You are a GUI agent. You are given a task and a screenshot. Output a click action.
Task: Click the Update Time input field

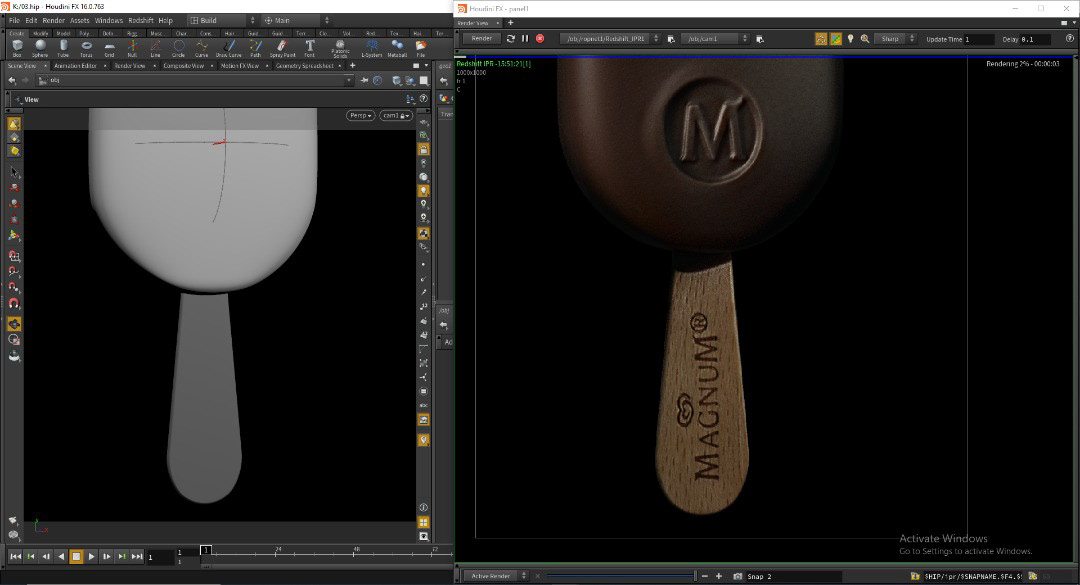tap(979, 39)
